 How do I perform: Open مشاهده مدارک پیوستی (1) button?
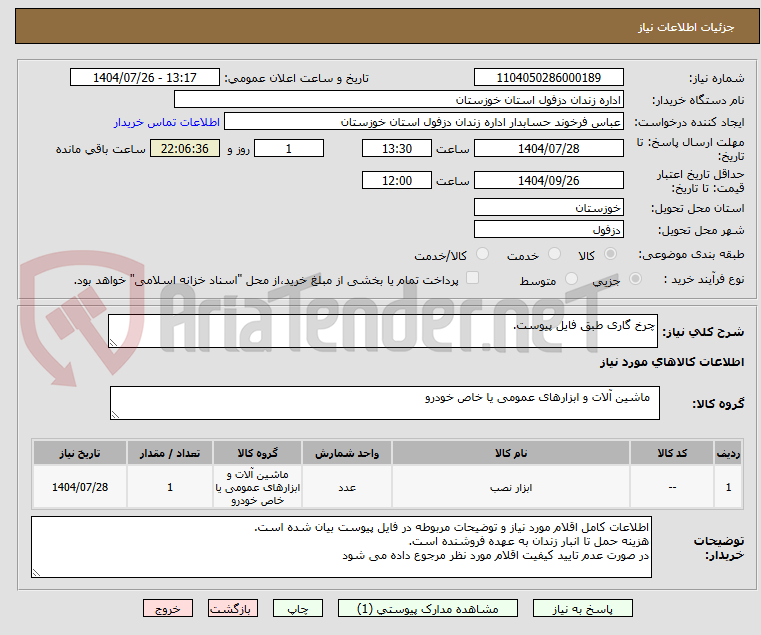click(x=428, y=608)
